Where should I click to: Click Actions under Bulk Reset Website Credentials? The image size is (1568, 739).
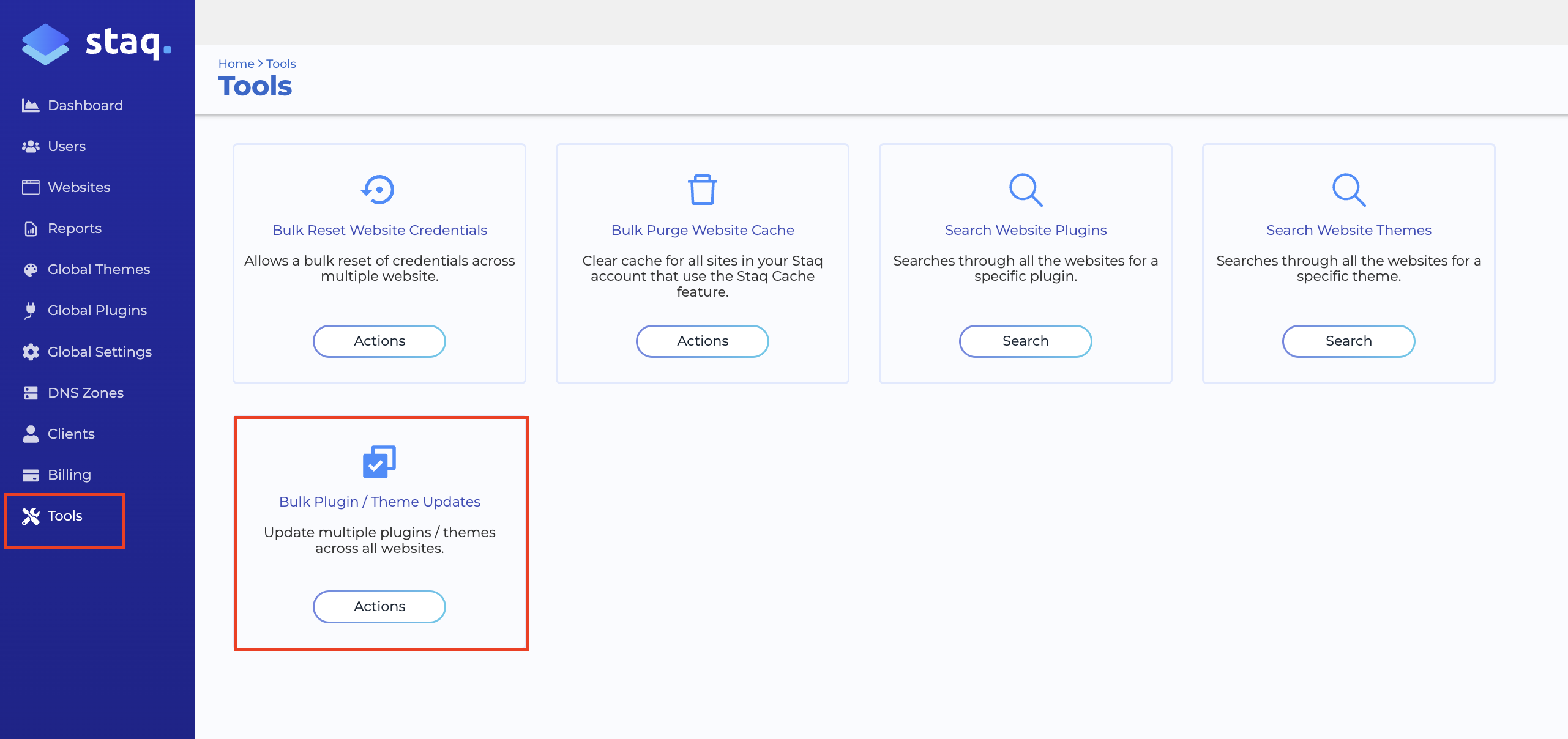point(379,341)
